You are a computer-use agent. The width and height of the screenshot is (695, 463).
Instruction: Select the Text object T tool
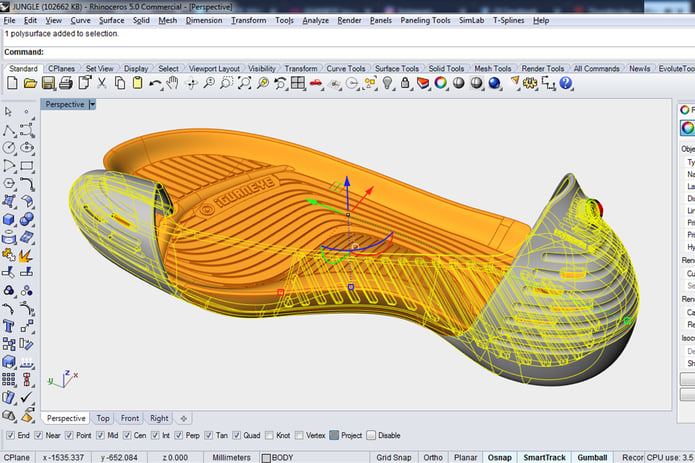tap(8, 326)
